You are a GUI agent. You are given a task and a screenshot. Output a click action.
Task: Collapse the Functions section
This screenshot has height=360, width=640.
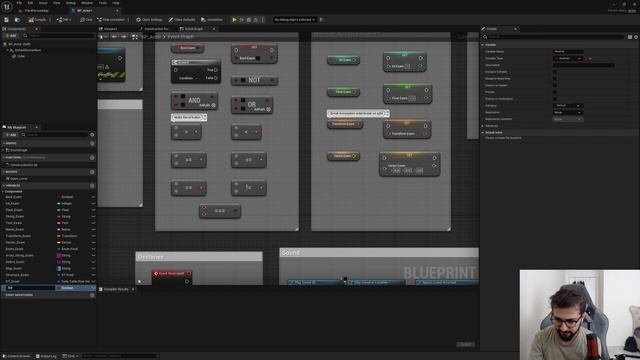tap(4, 158)
